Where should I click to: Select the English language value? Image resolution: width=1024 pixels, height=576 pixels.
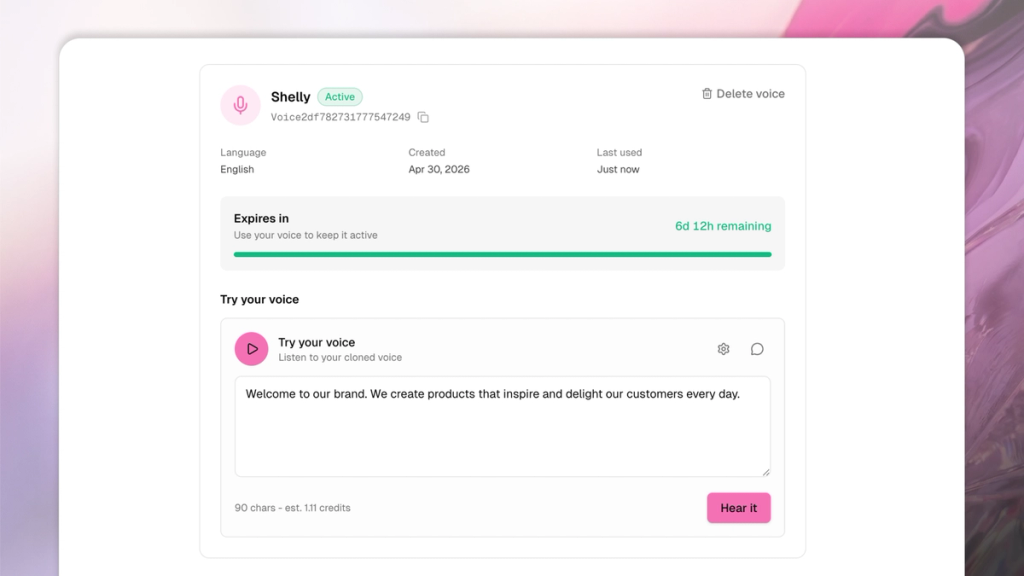(x=237, y=169)
